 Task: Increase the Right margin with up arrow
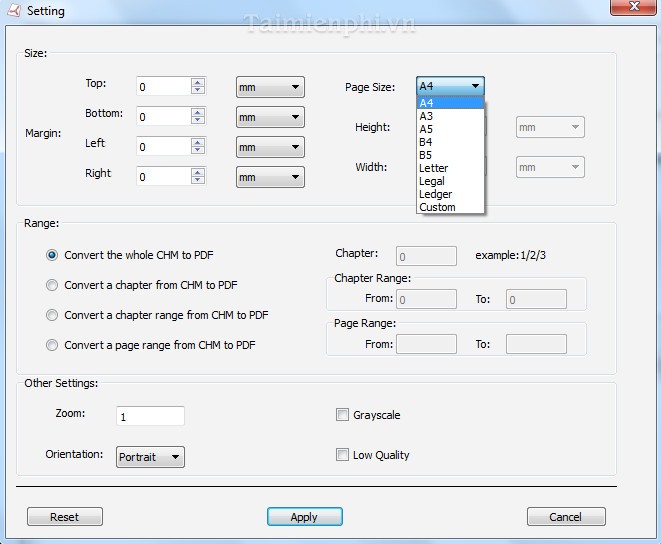198,172
